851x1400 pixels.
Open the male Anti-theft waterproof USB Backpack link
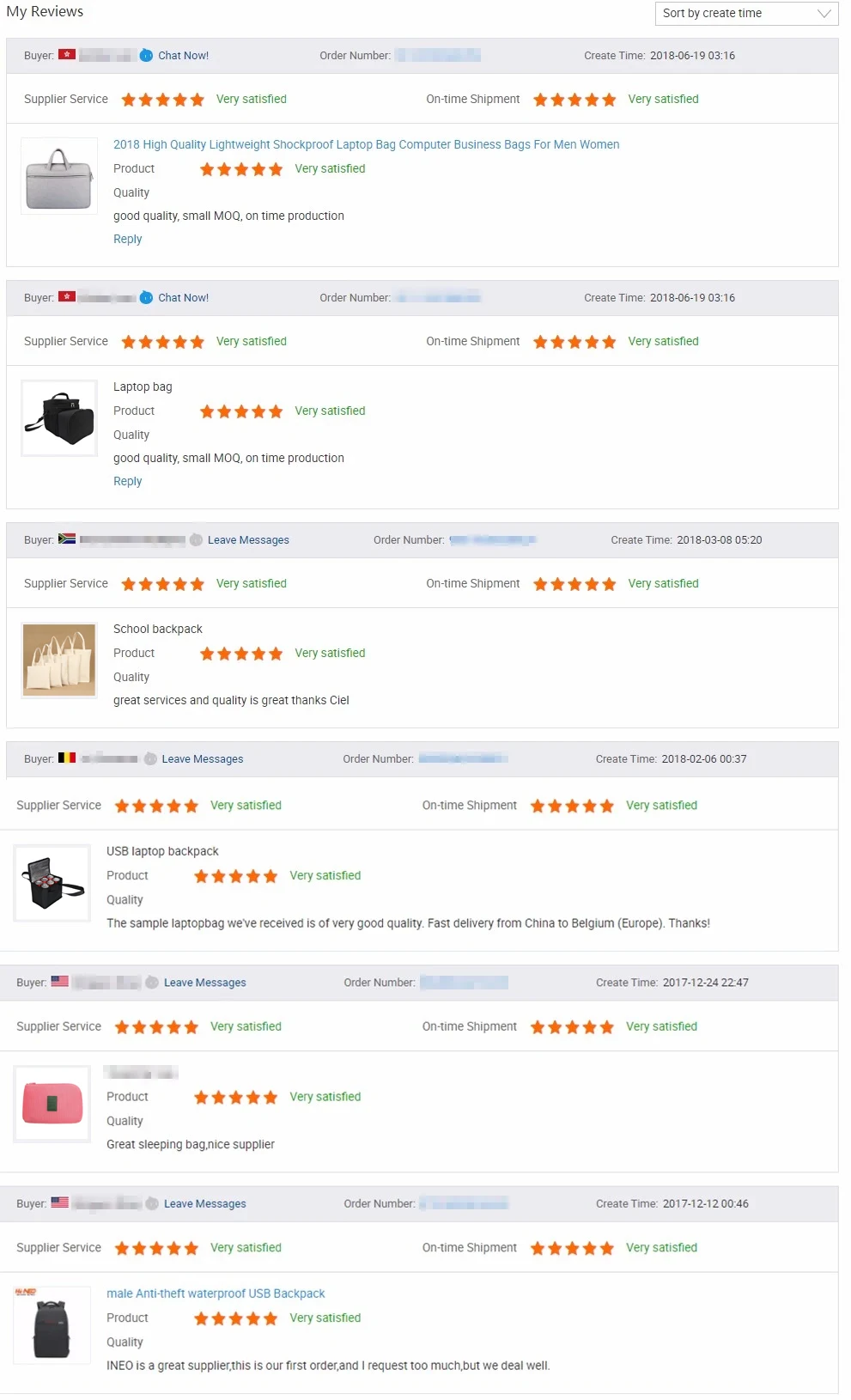[x=216, y=1293]
